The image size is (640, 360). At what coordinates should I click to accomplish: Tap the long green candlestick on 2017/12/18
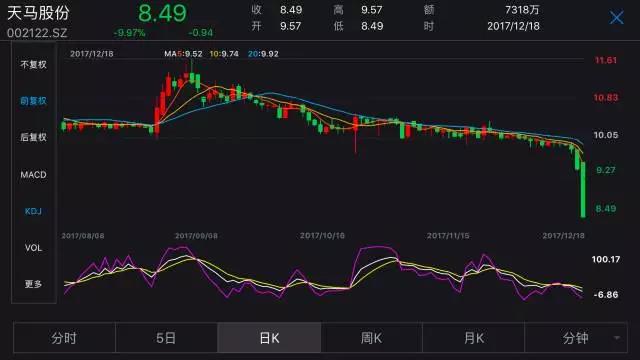click(x=583, y=189)
